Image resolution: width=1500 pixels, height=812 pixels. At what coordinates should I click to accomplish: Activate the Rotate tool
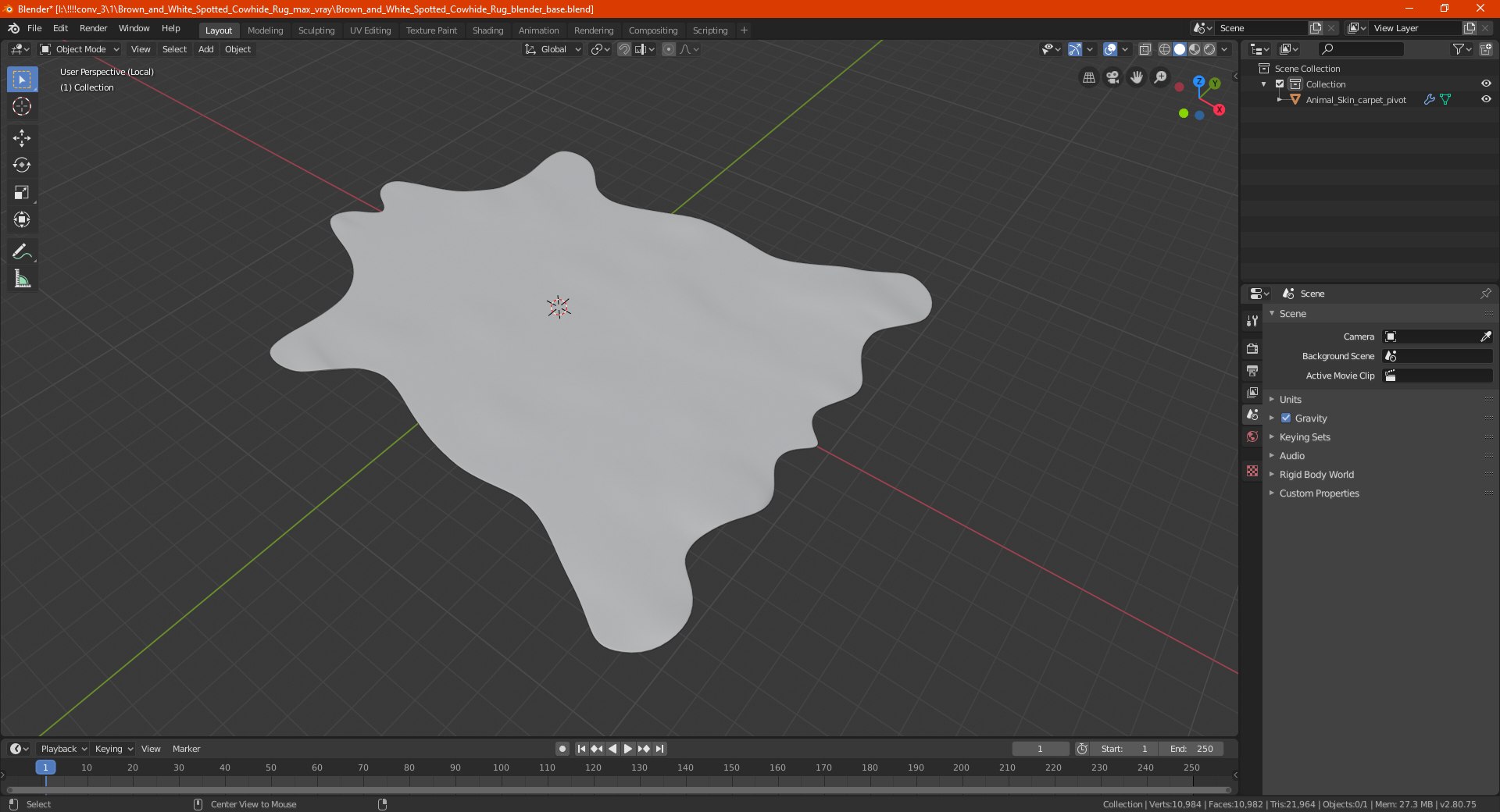[22, 166]
